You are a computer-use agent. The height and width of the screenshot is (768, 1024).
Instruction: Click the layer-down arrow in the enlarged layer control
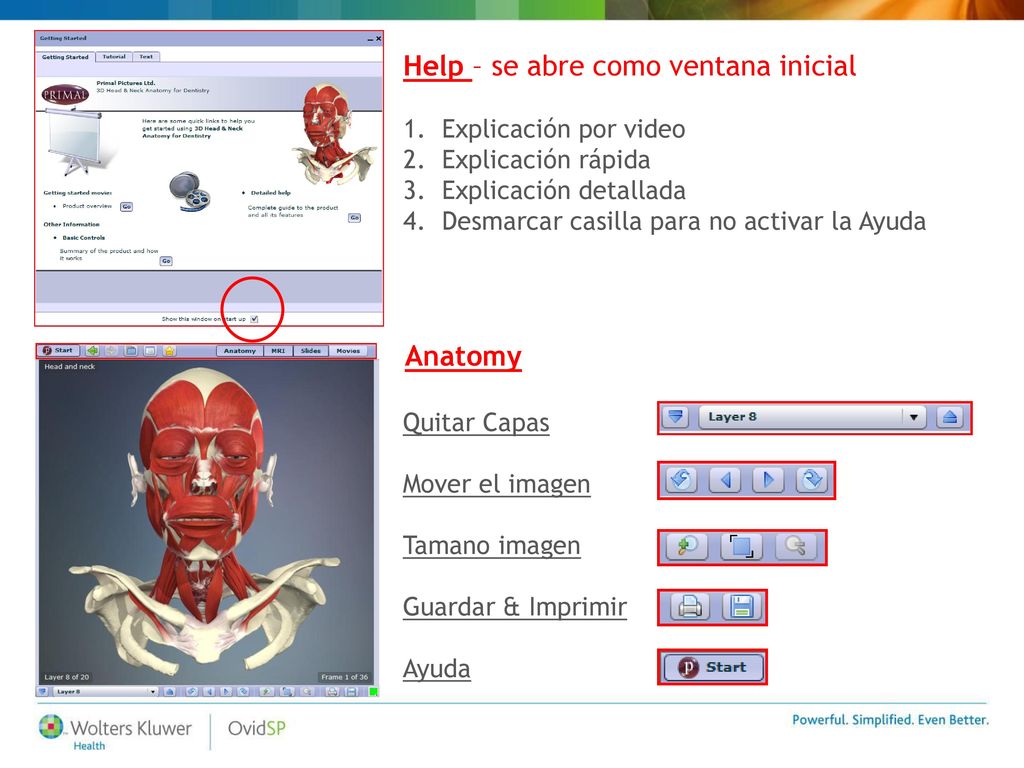coord(676,417)
